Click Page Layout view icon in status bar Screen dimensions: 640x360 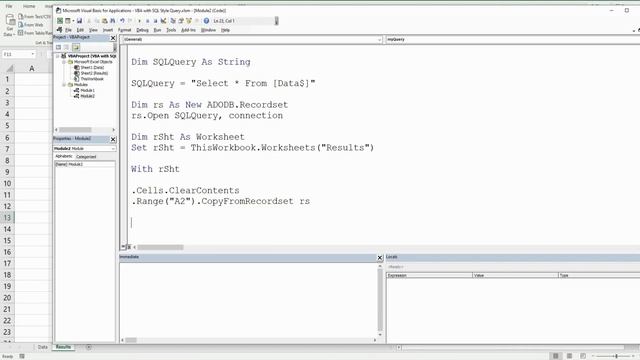tap(569, 356)
